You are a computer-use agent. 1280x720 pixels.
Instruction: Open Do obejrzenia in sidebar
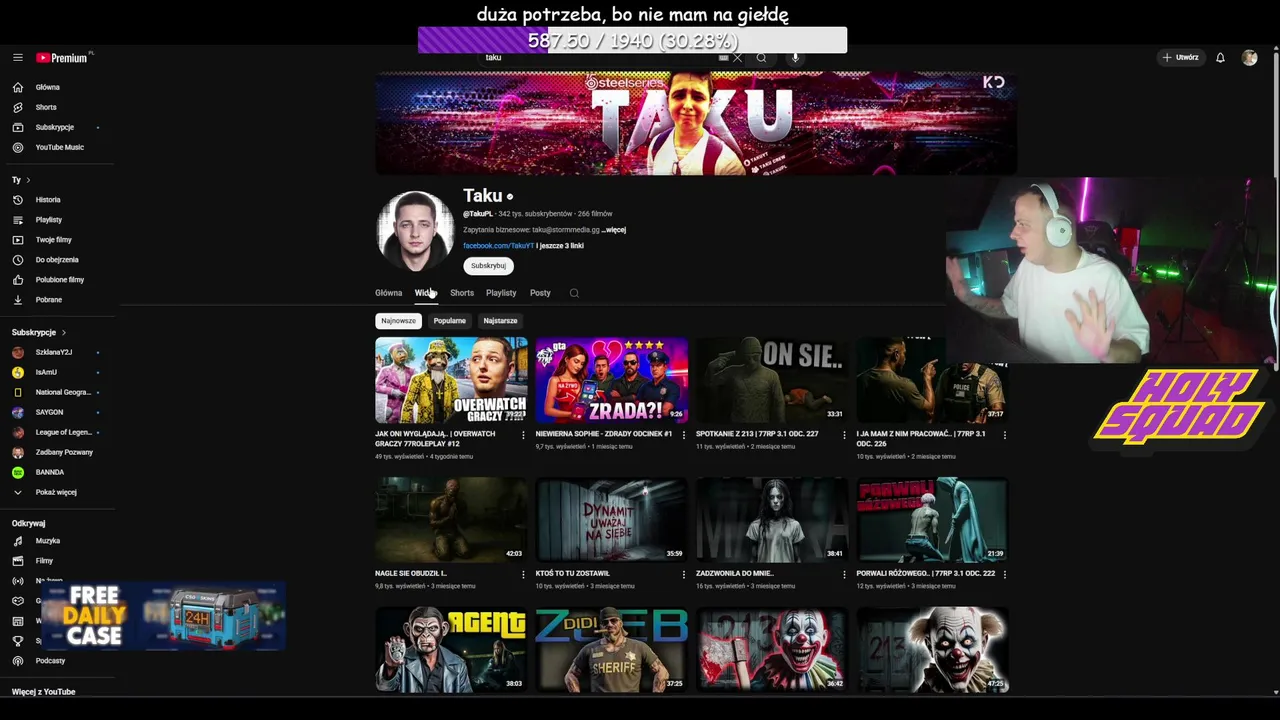(x=57, y=260)
